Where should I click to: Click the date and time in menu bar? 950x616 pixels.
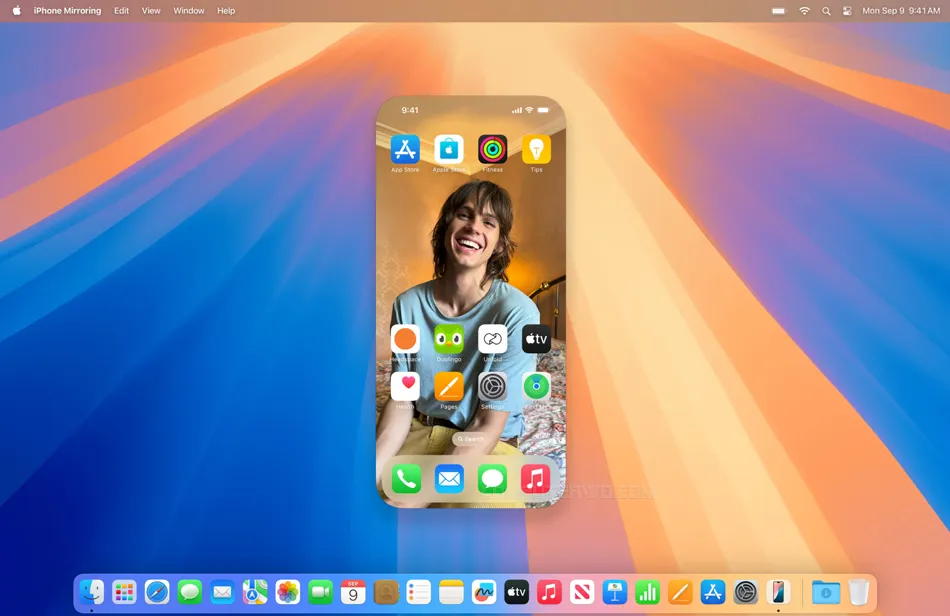[901, 10]
